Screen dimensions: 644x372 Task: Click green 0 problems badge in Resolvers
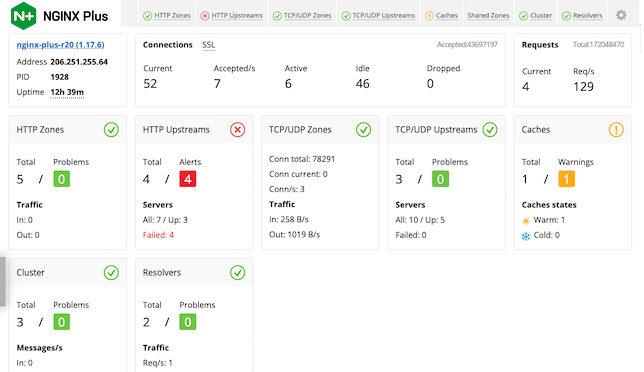coord(188,322)
